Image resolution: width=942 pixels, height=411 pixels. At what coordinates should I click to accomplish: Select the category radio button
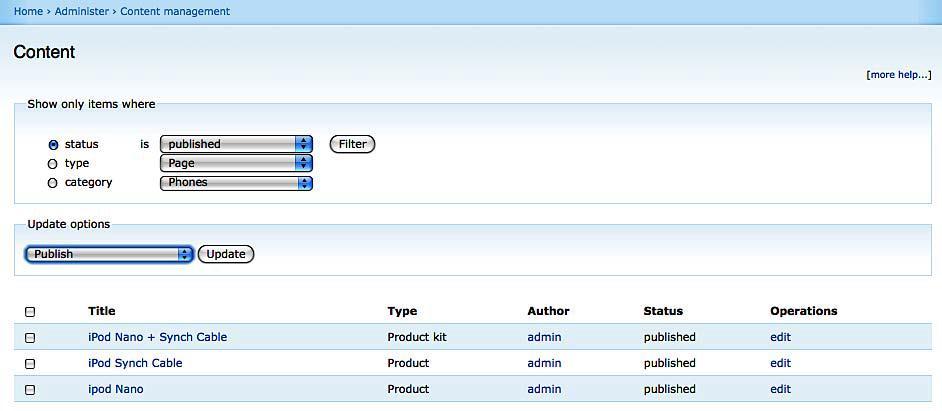pyautogui.click(x=52, y=183)
